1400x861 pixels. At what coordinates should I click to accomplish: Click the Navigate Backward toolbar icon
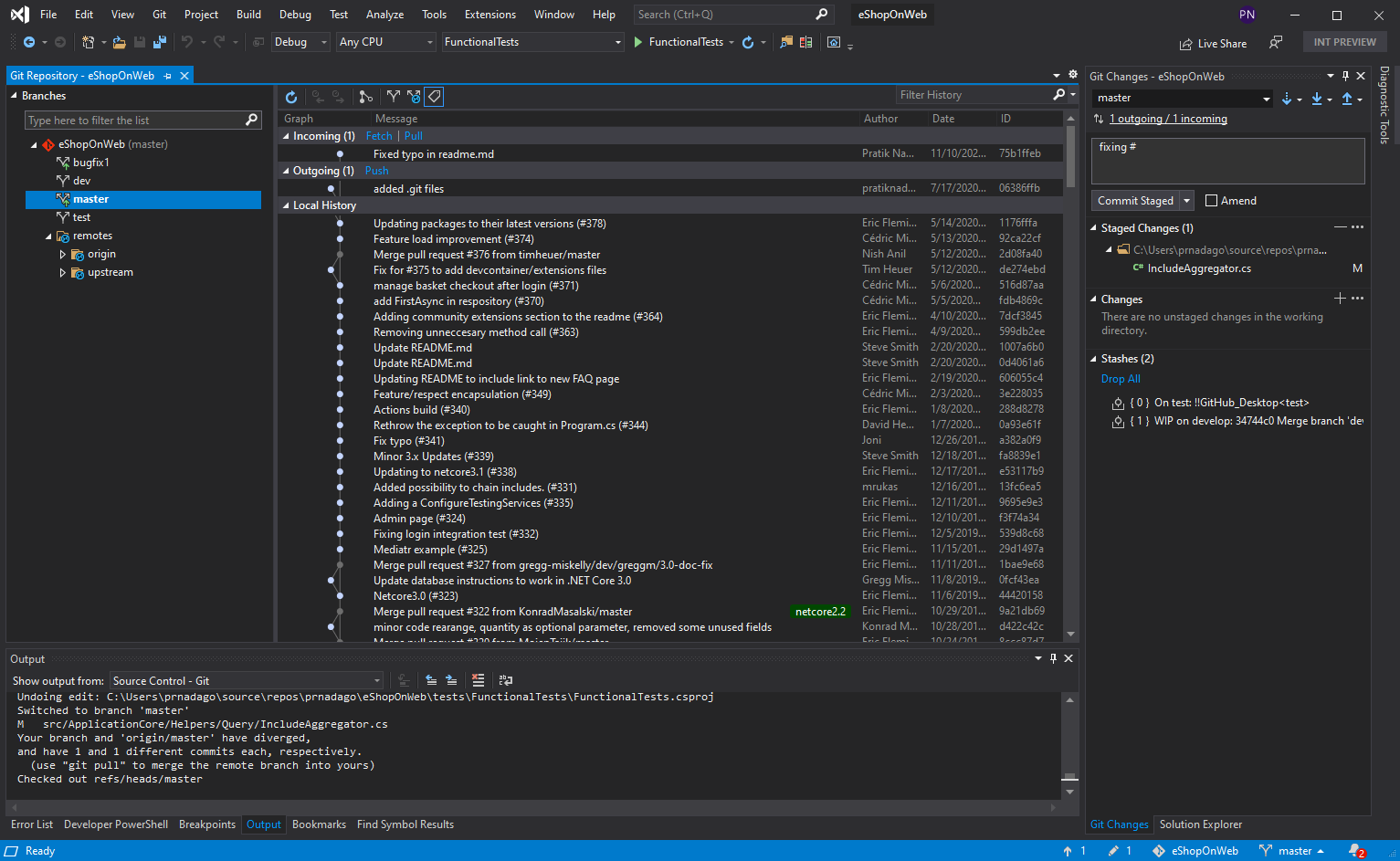pos(29,42)
